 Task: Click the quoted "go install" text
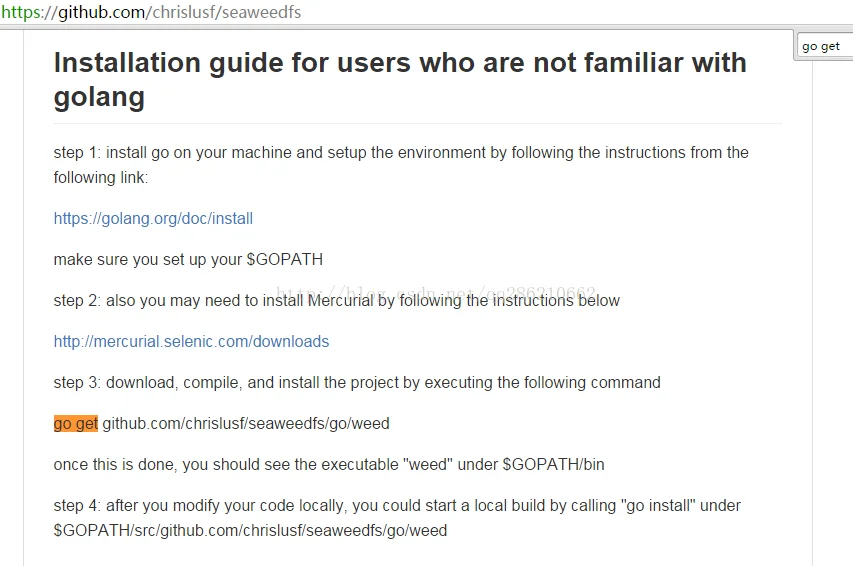coord(658,506)
